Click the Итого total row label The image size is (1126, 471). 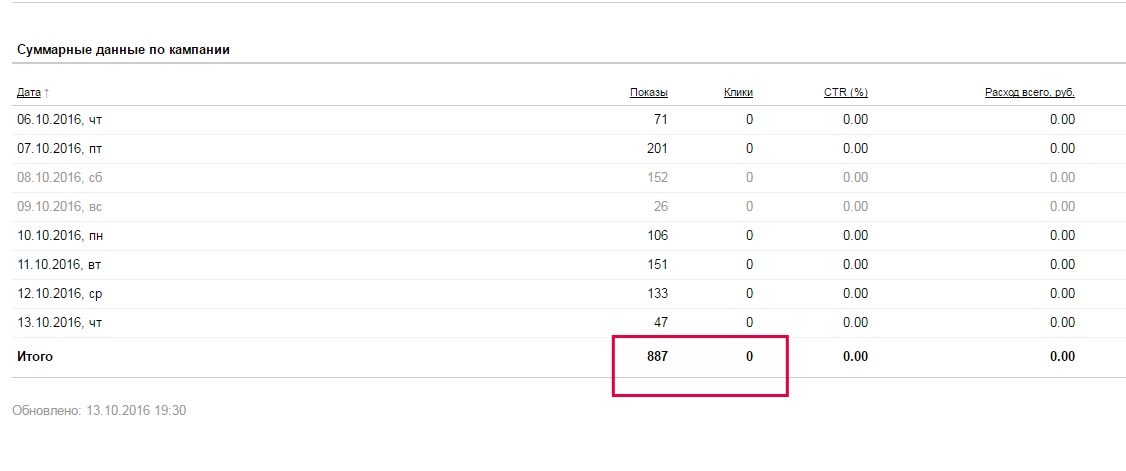35,356
